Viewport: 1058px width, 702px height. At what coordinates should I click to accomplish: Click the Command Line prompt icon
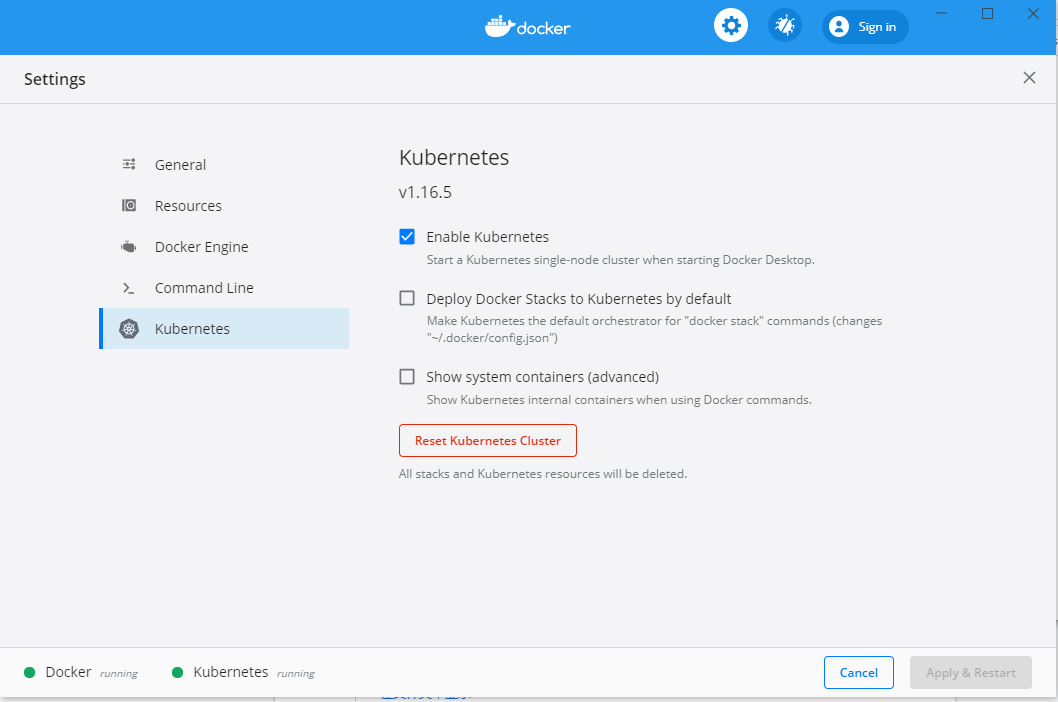pyautogui.click(x=129, y=288)
